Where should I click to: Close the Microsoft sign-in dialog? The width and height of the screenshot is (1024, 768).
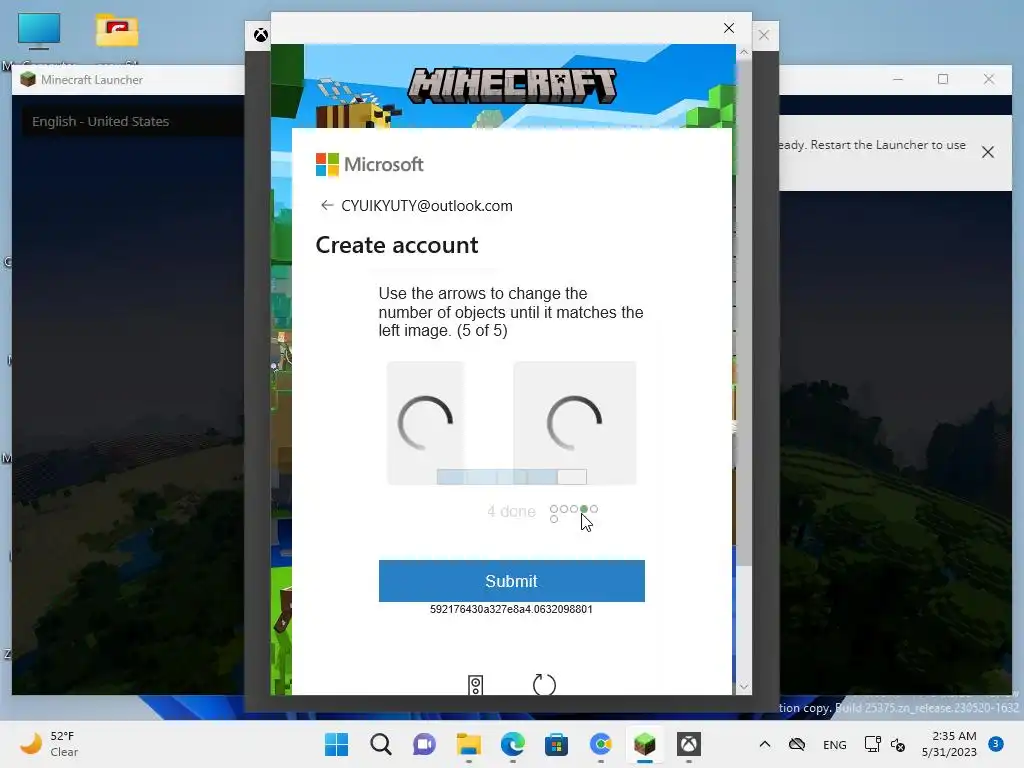(x=729, y=28)
